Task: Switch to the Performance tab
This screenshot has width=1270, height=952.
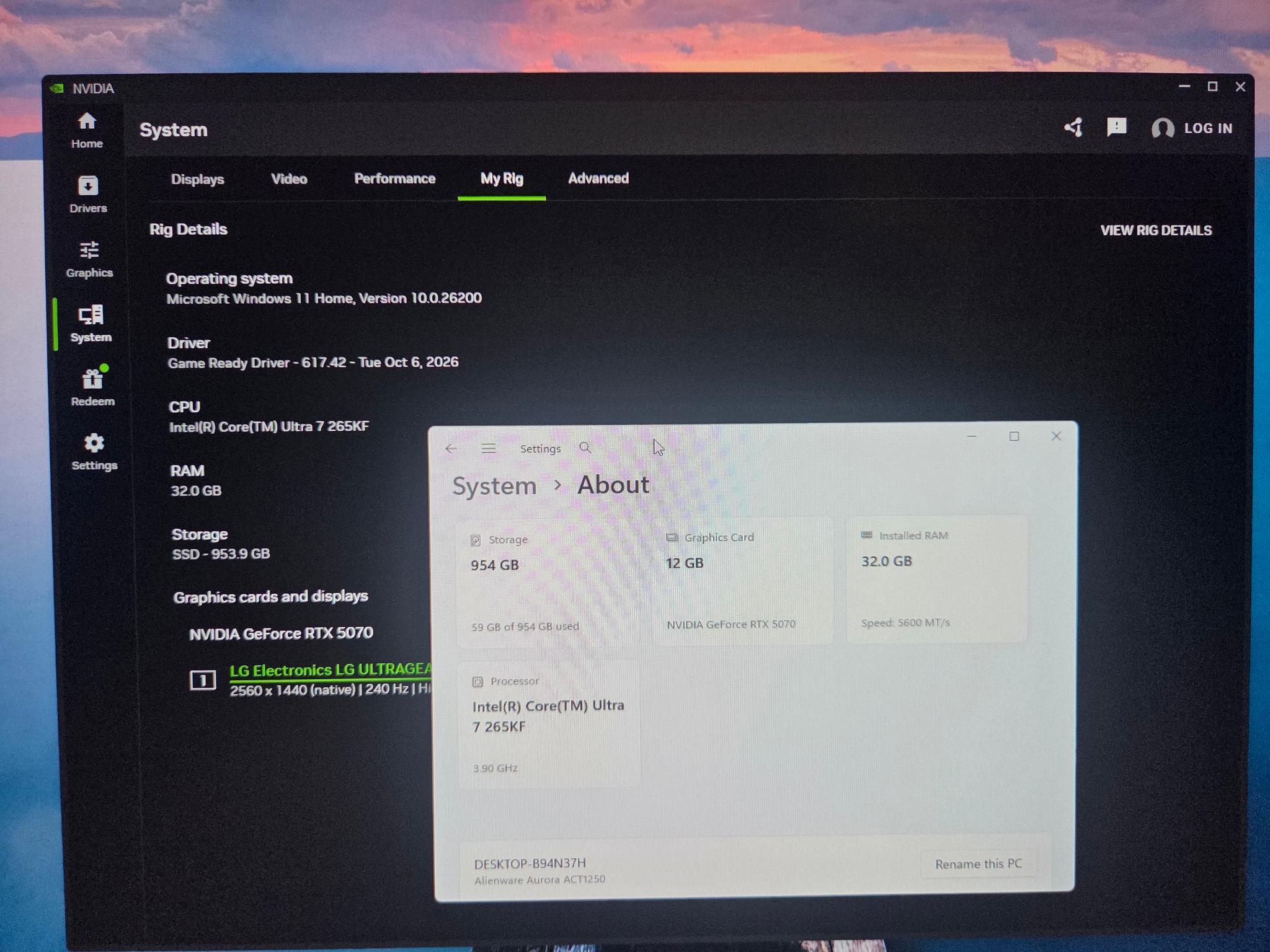Action: click(x=394, y=178)
